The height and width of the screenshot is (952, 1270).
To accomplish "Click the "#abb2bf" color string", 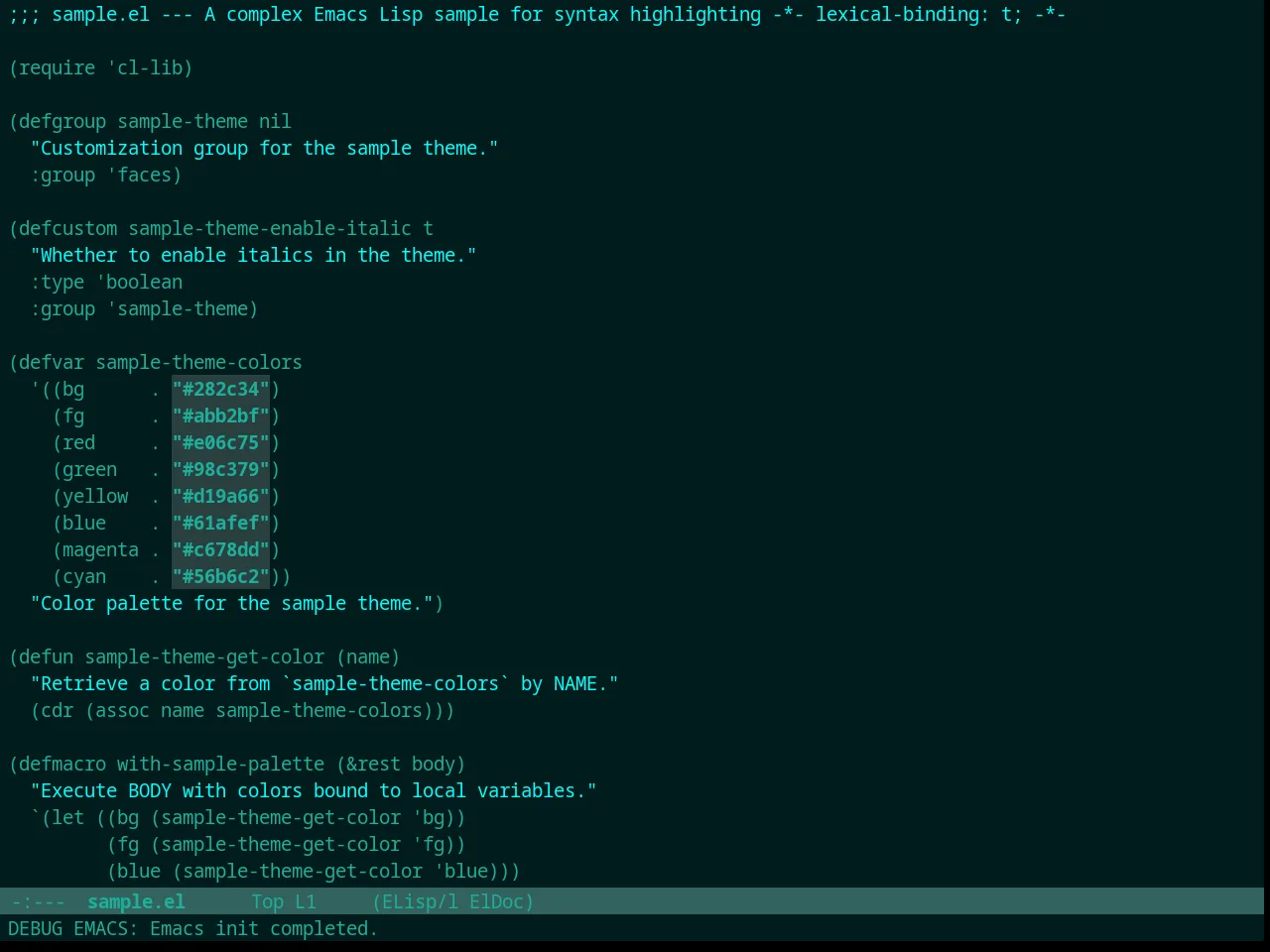I will point(220,416).
